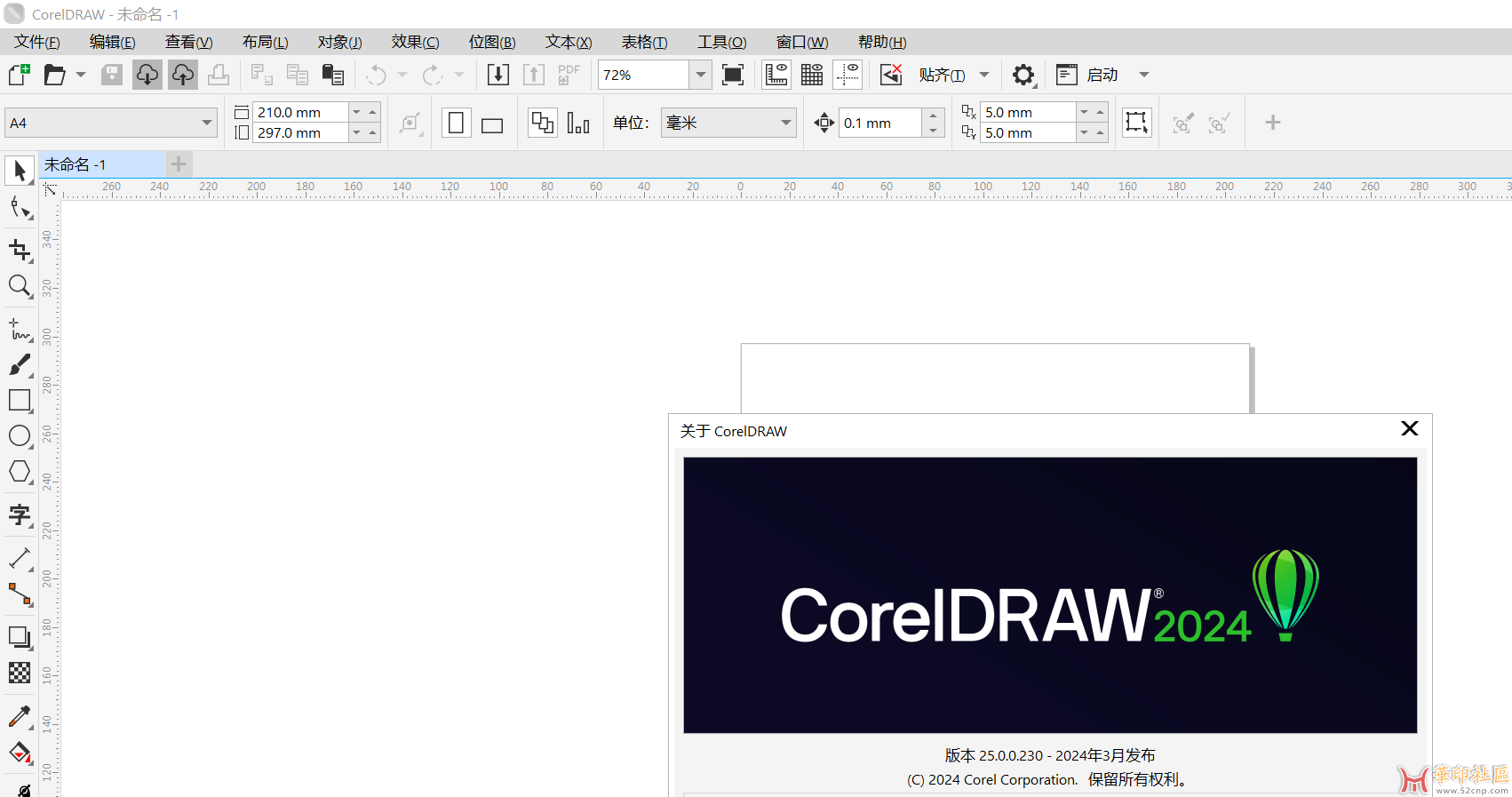This screenshot has width=1512, height=797.
Task: Pick the Ellipse tool
Action: click(x=20, y=436)
